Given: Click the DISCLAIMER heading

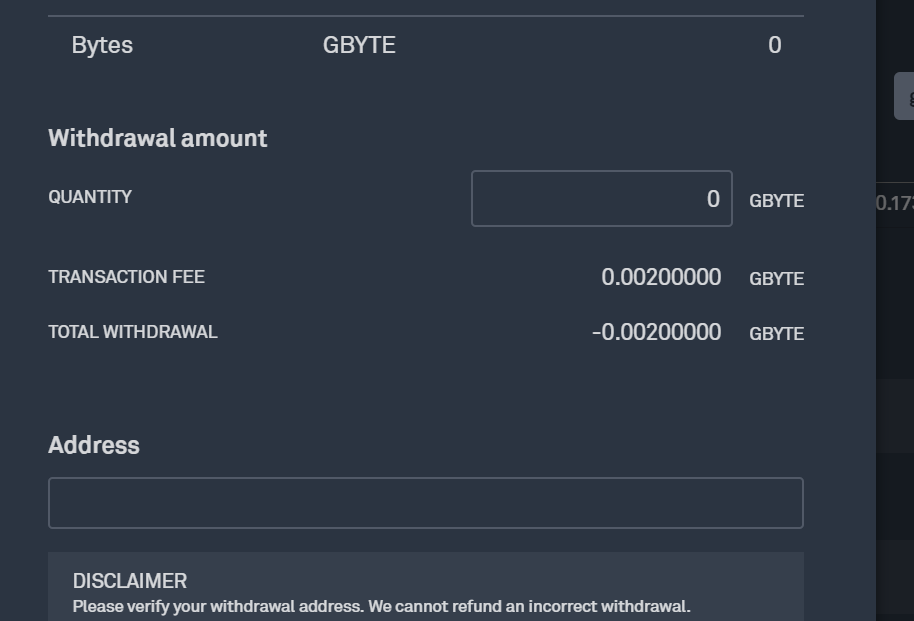Looking at the screenshot, I should click(130, 581).
